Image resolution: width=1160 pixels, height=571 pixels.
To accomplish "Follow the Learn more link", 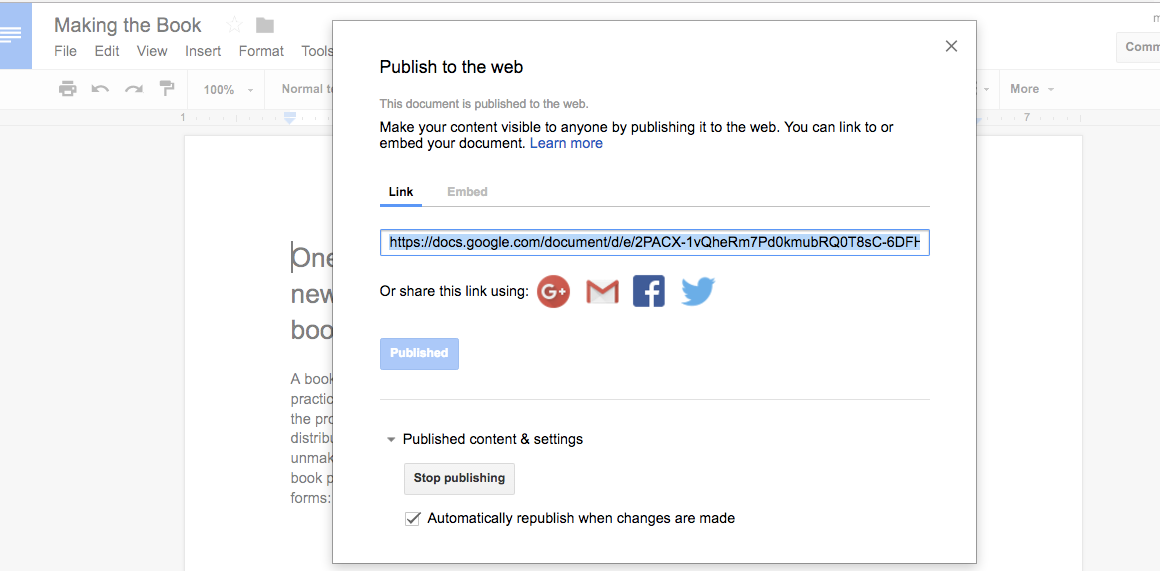I will 566,143.
